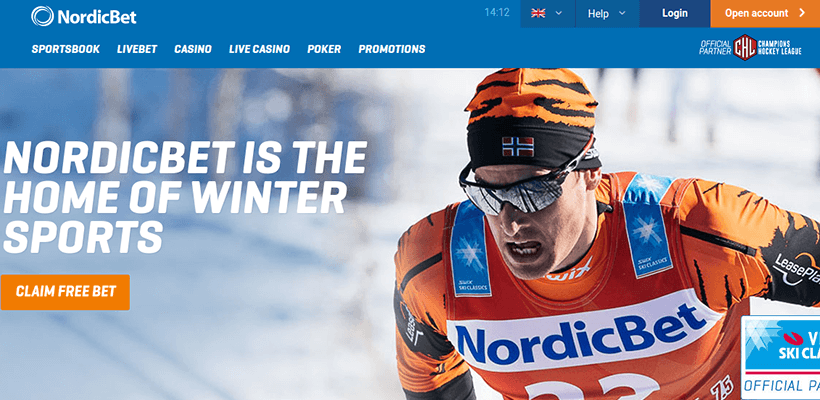Click the Norwegian flag on skier's hat
The height and width of the screenshot is (400, 820).
point(518,146)
